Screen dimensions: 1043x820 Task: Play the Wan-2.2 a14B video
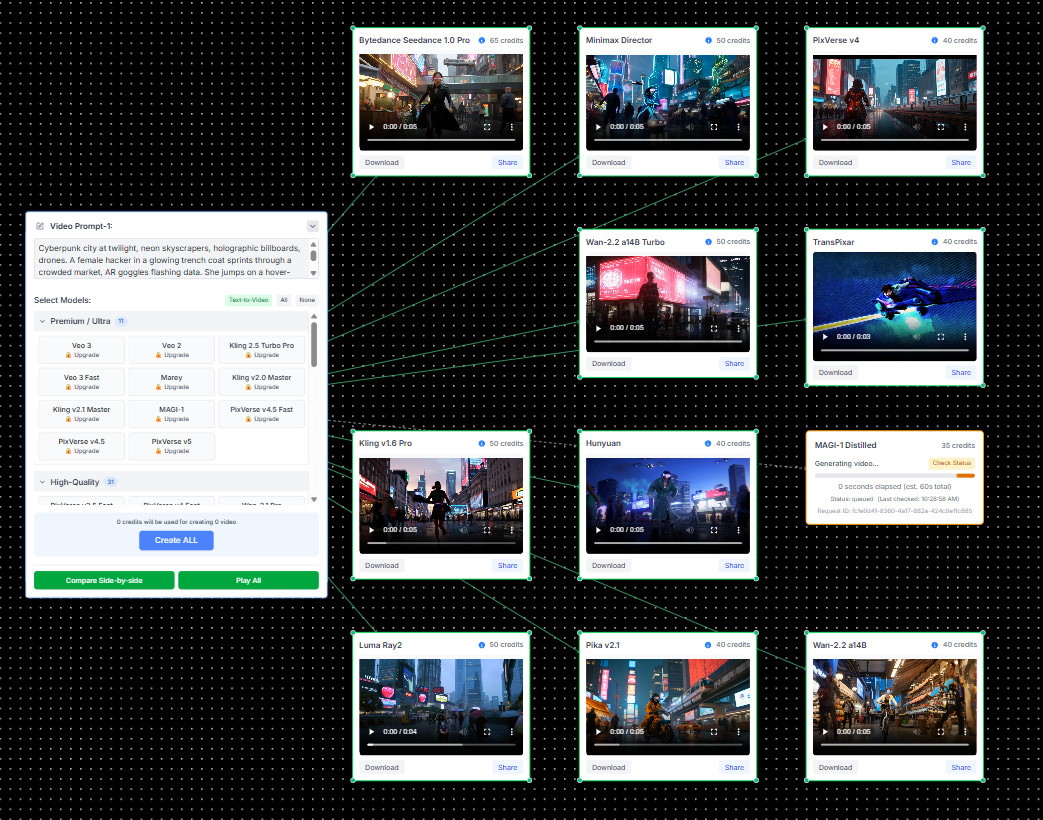point(825,732)
